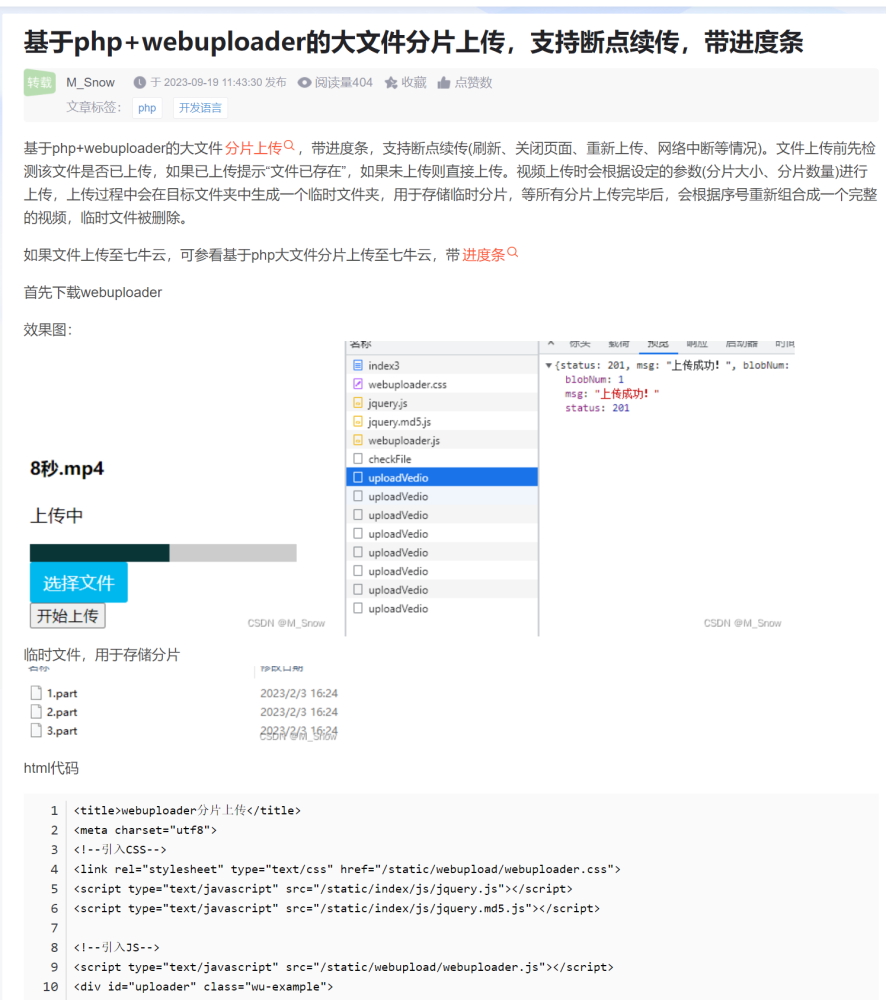The height and width of the screenshot is (1000, 886).
Task: Select 1.part file
Action: pos(62,693)
